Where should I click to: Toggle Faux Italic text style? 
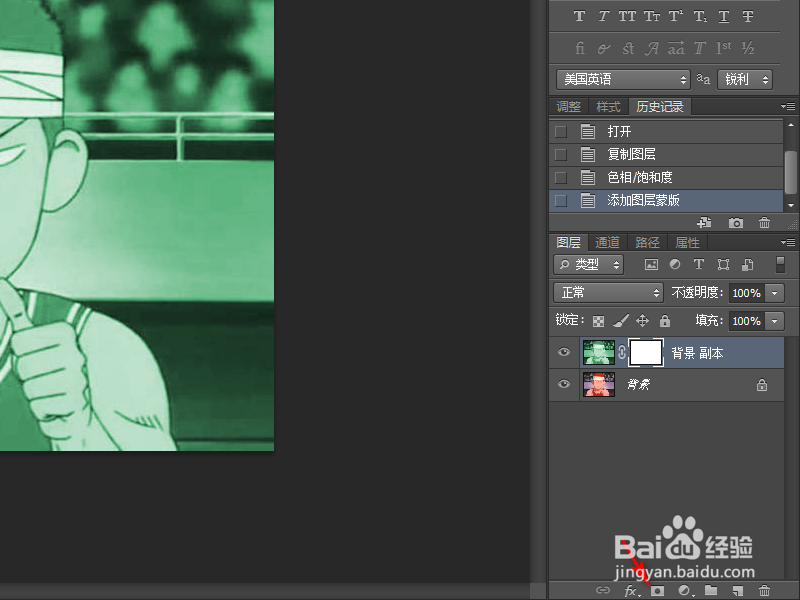pyautogui.click(x=604, y=16)
